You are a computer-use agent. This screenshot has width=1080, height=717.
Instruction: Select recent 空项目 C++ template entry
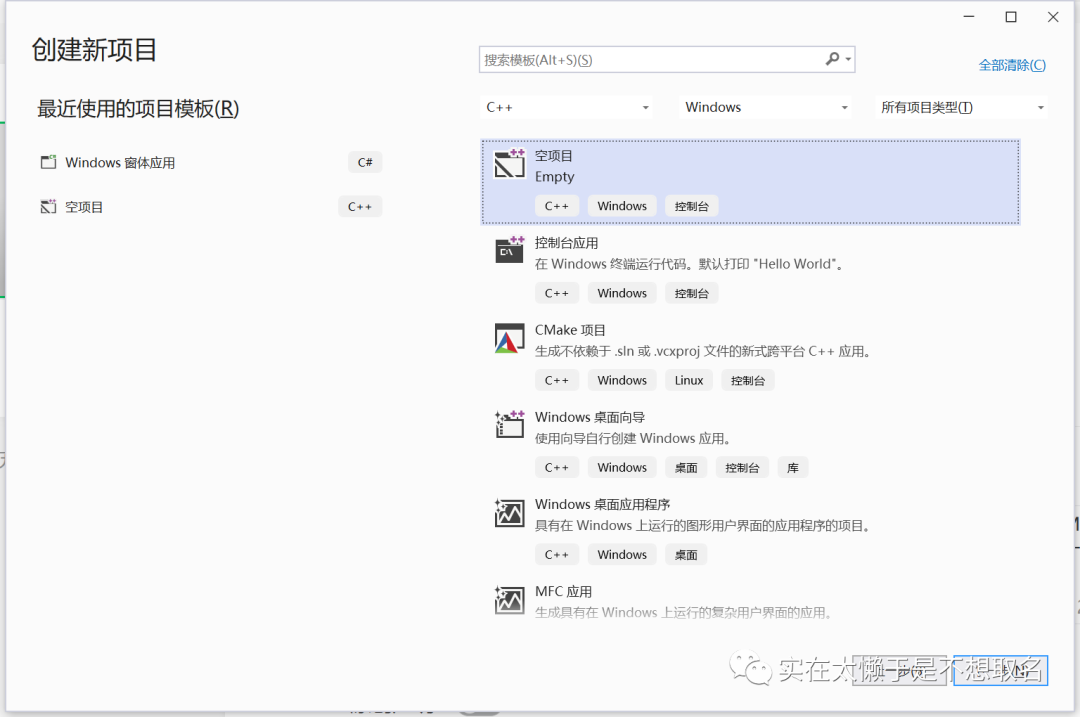pyautogui.click(x=84, y=207)
